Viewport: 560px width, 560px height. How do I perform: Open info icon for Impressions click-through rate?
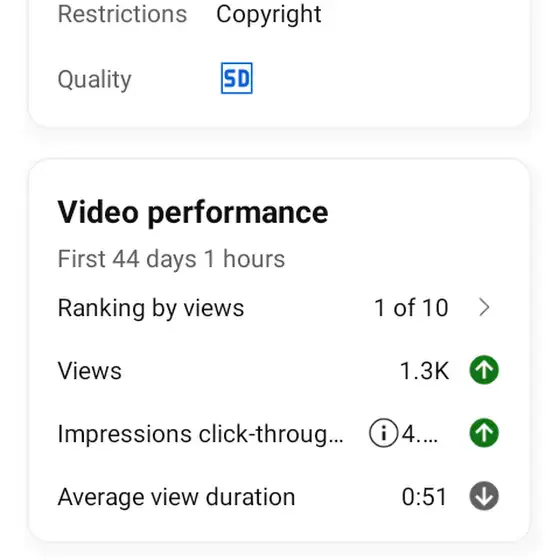[384, 433]
